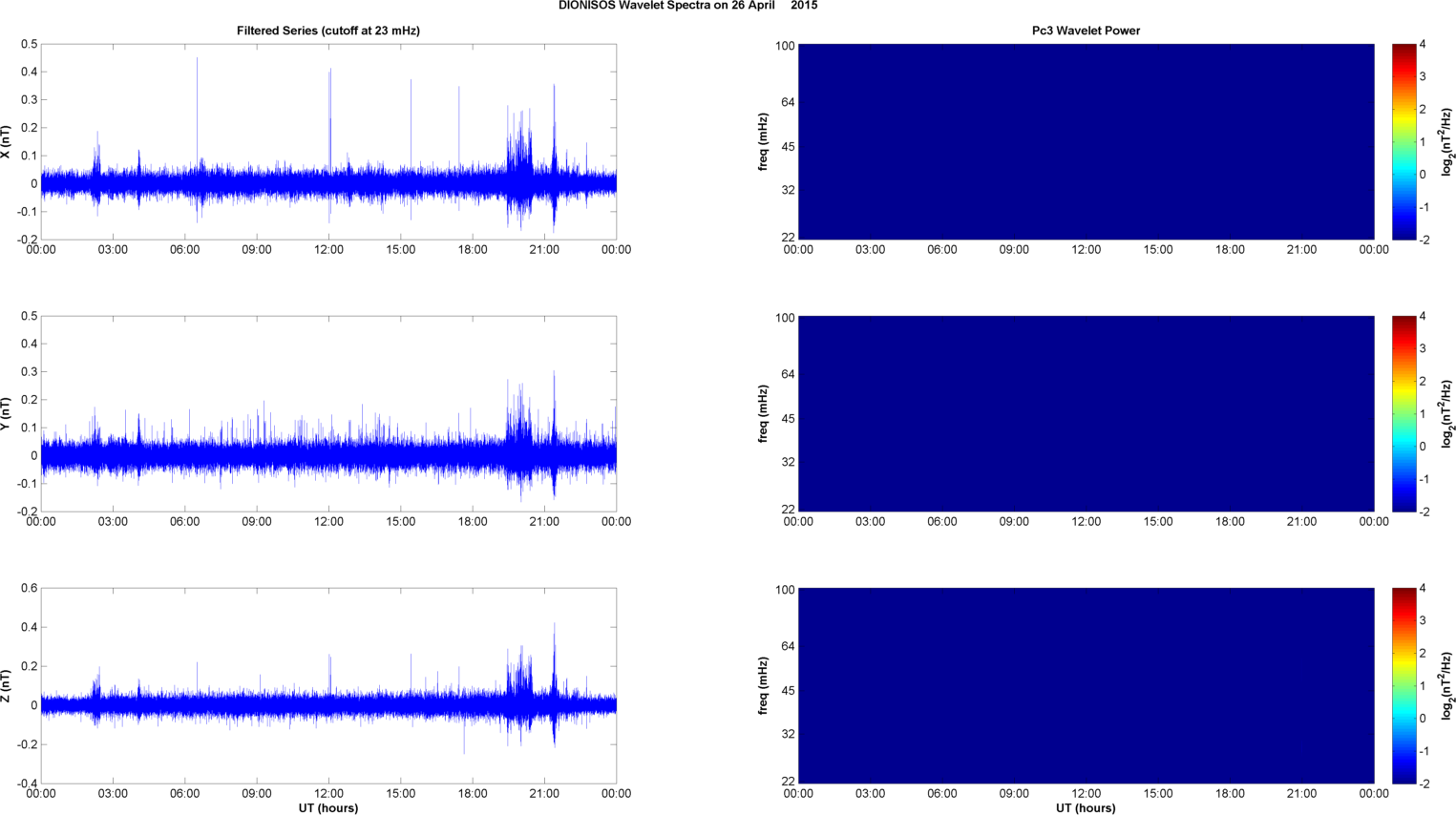
Task: Click the '-0.4' tick on the Z plot axis
Action: click(27, 784)
